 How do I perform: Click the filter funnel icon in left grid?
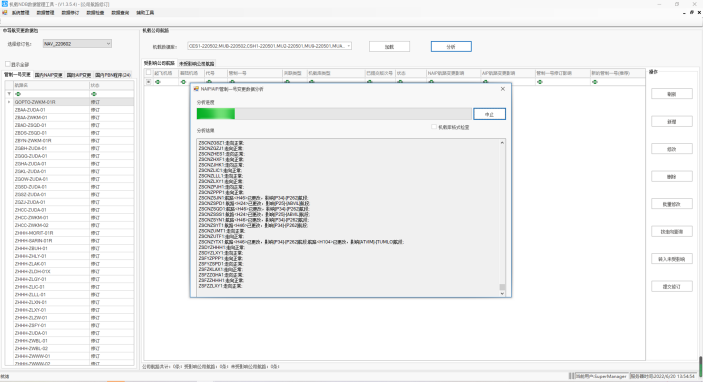tap(9, 94)
